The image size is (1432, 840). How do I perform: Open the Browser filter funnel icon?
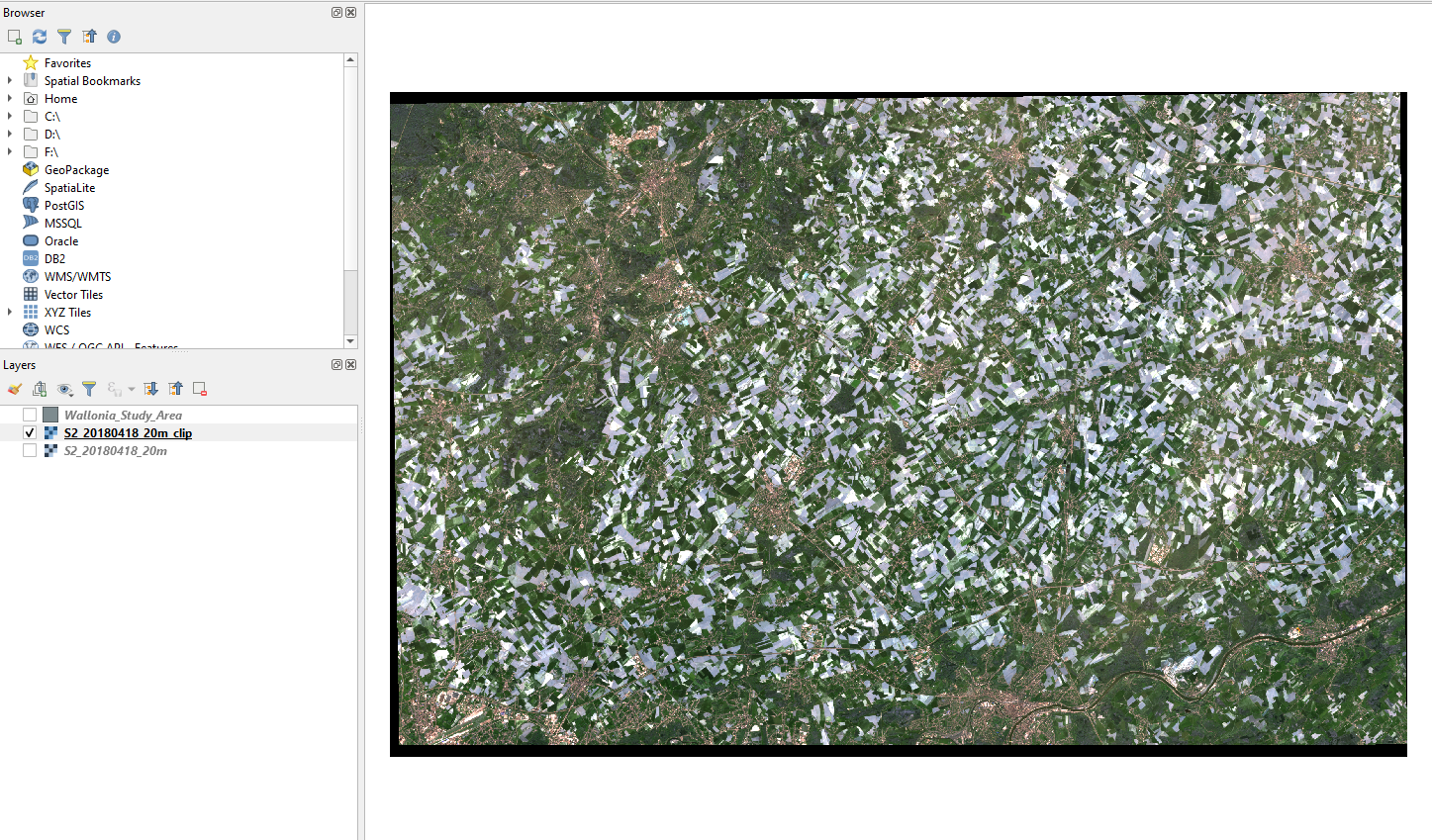pos(64,37)
